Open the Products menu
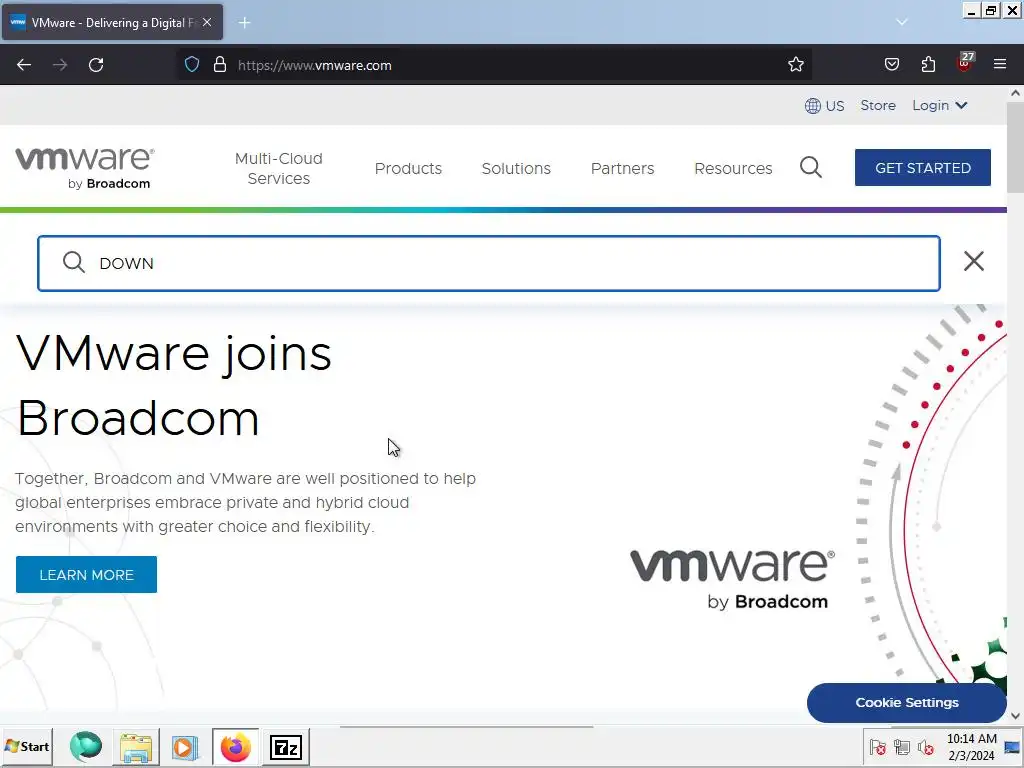 click(408, 168)
